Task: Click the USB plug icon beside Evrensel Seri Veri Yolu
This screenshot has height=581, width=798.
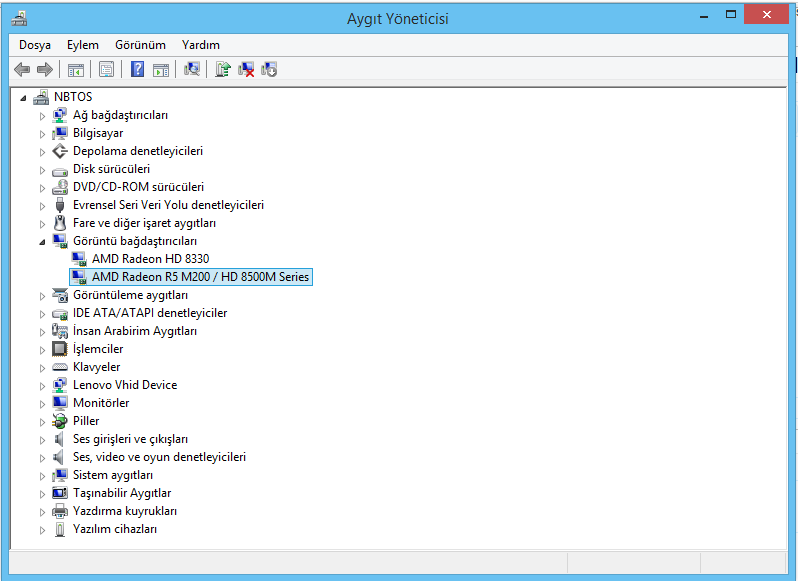Action: pyautogui.click(x=60, y=205)
